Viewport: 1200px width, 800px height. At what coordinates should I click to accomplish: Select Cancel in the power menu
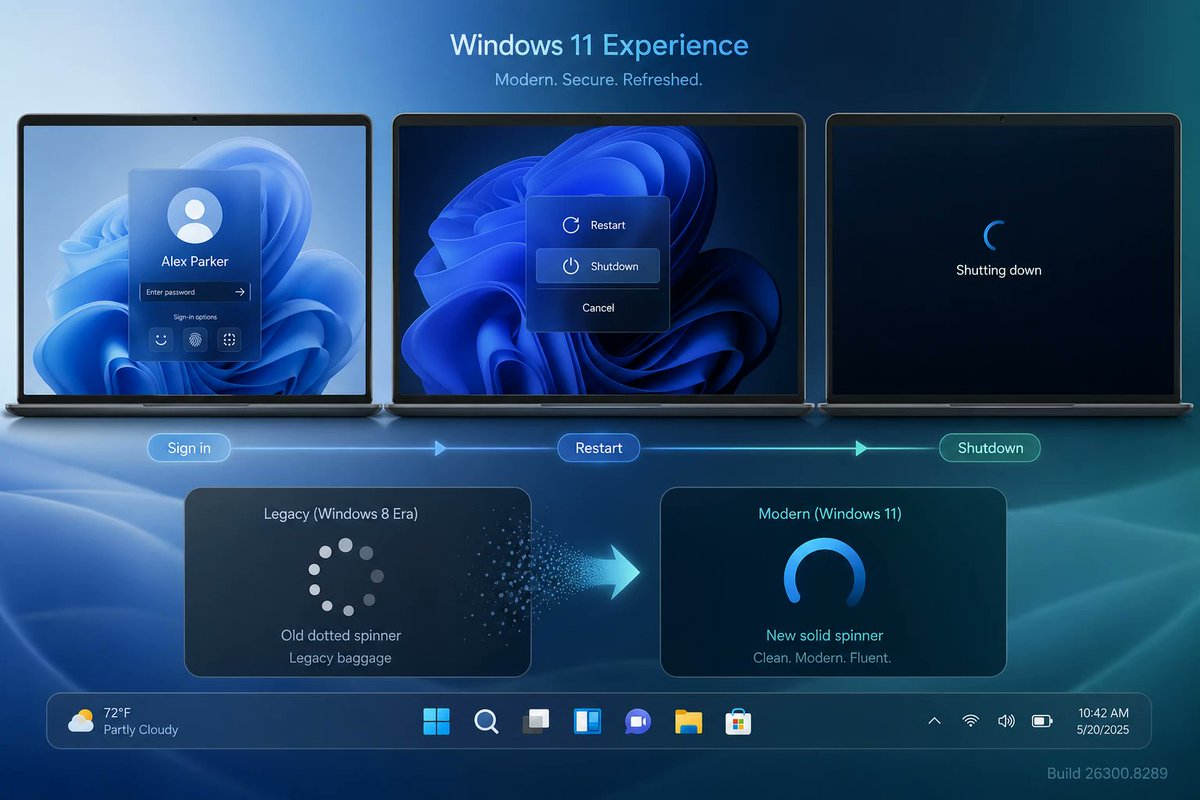[x=598, y=308]
